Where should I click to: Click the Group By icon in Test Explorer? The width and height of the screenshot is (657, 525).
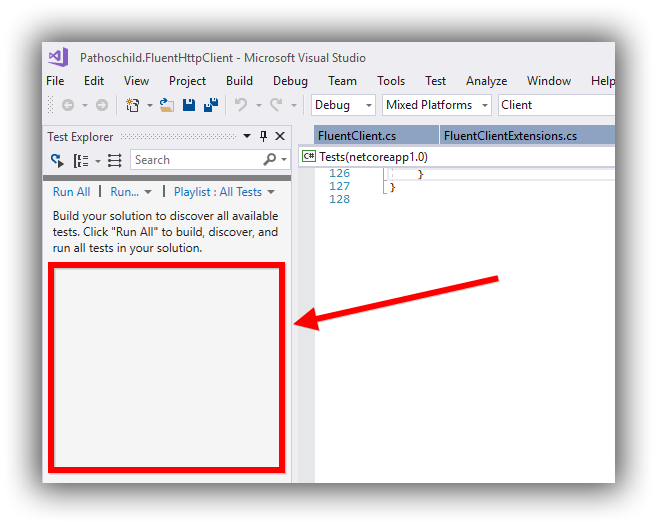[81, 160]
